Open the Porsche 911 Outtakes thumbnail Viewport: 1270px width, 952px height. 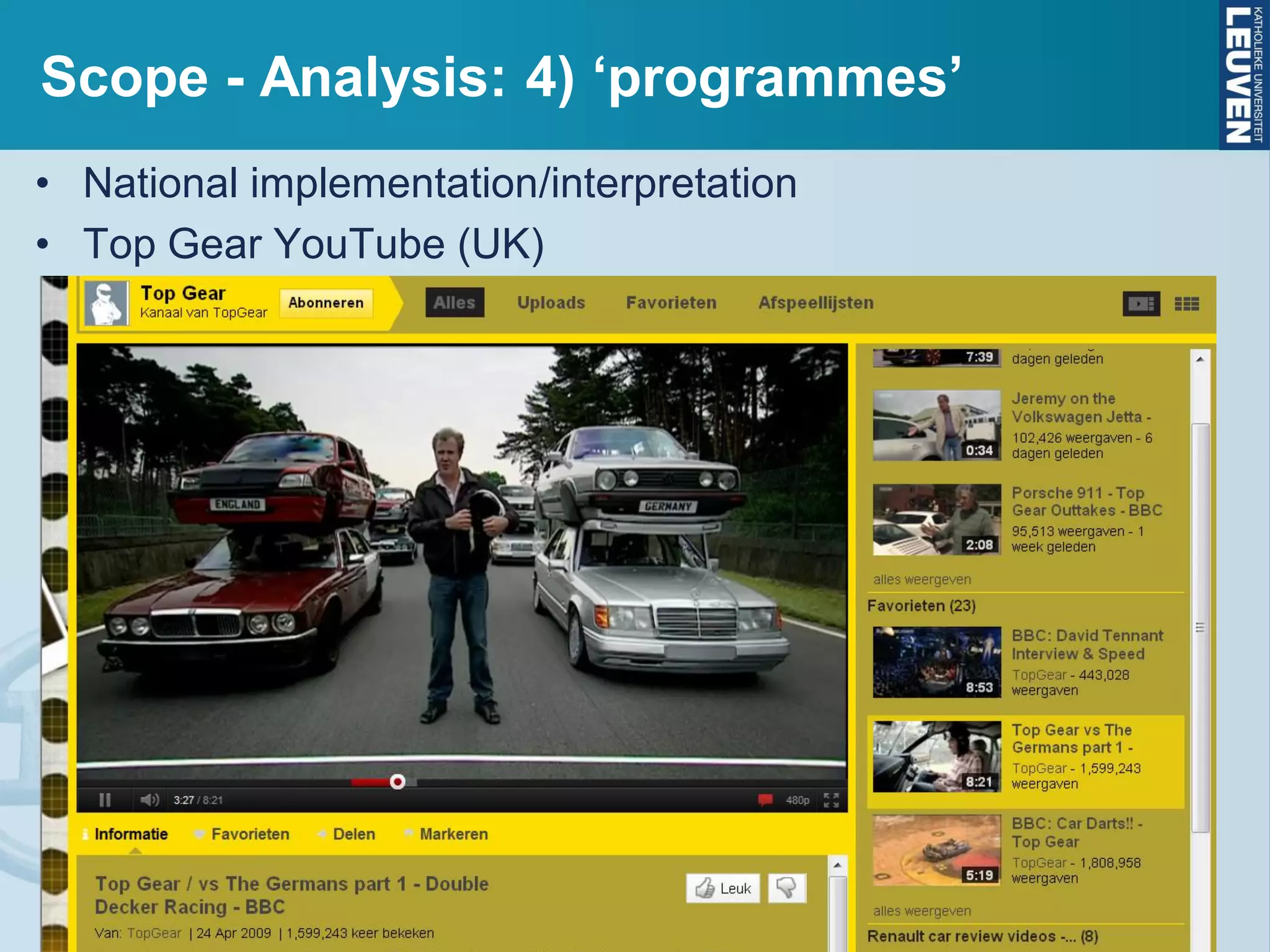coord(936,519)
